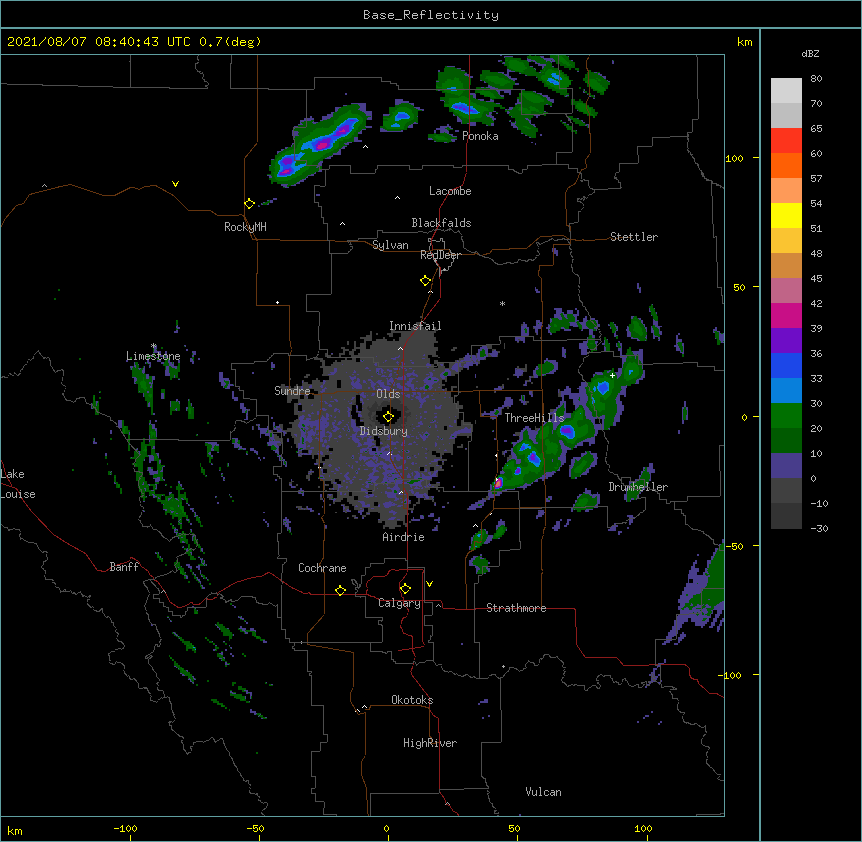Select the yellow diamond marker below Cochrane
The image size is (862, 842).
[x=340, y=590]
